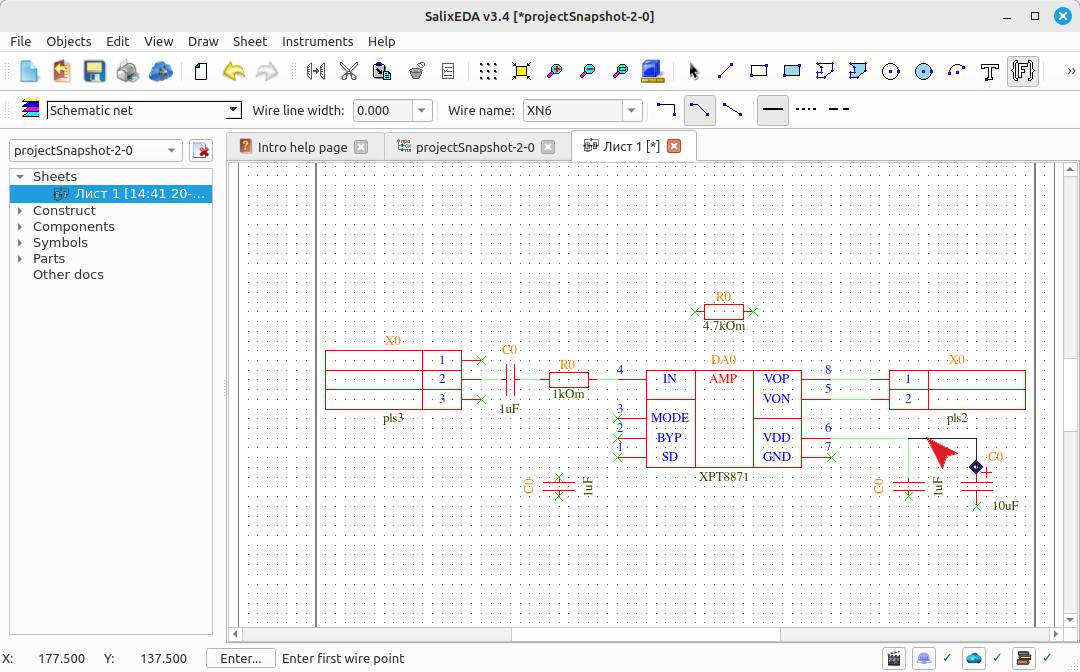This screenshot has width=1080, height=672.
Task: Undo the last action
Action: pyautogui.click(x=233, y=71)
